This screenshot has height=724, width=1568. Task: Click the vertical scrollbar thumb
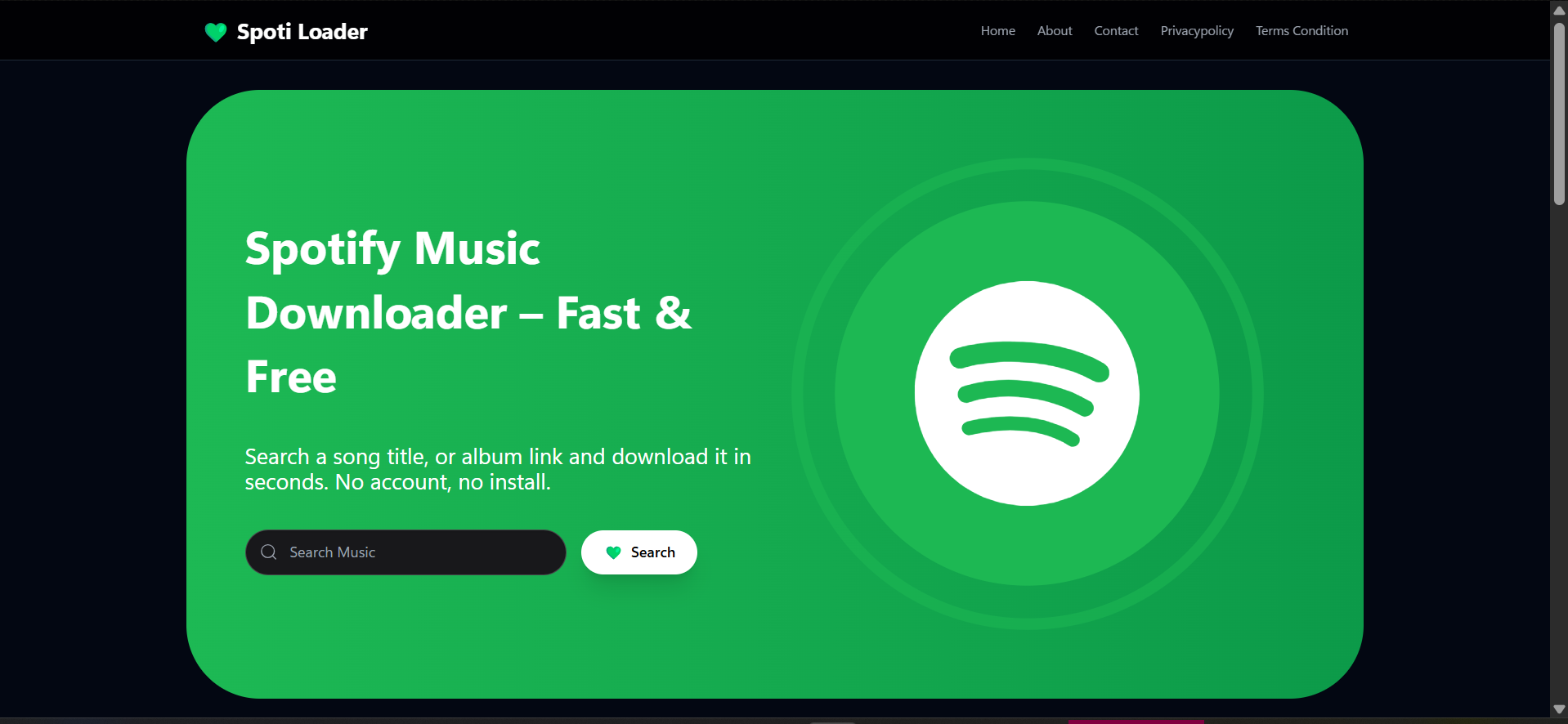click(1559, 113)
